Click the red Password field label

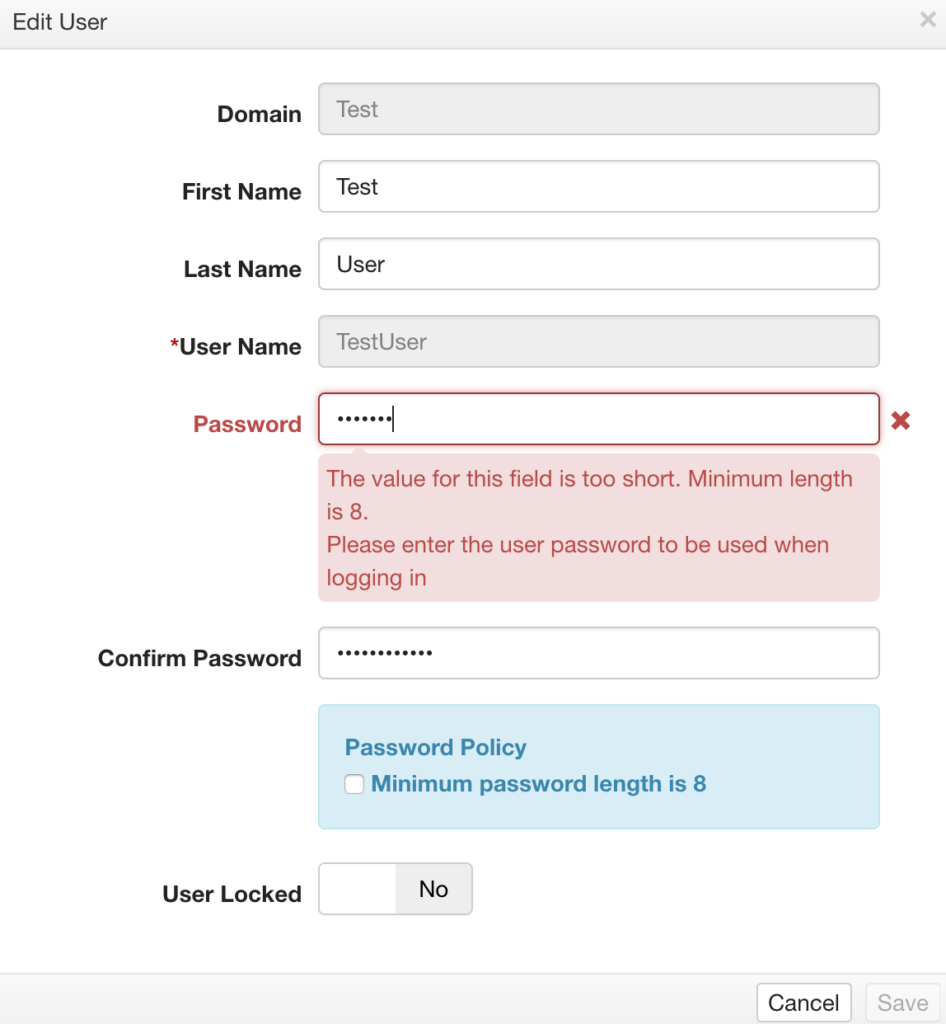tap(247, 424)
